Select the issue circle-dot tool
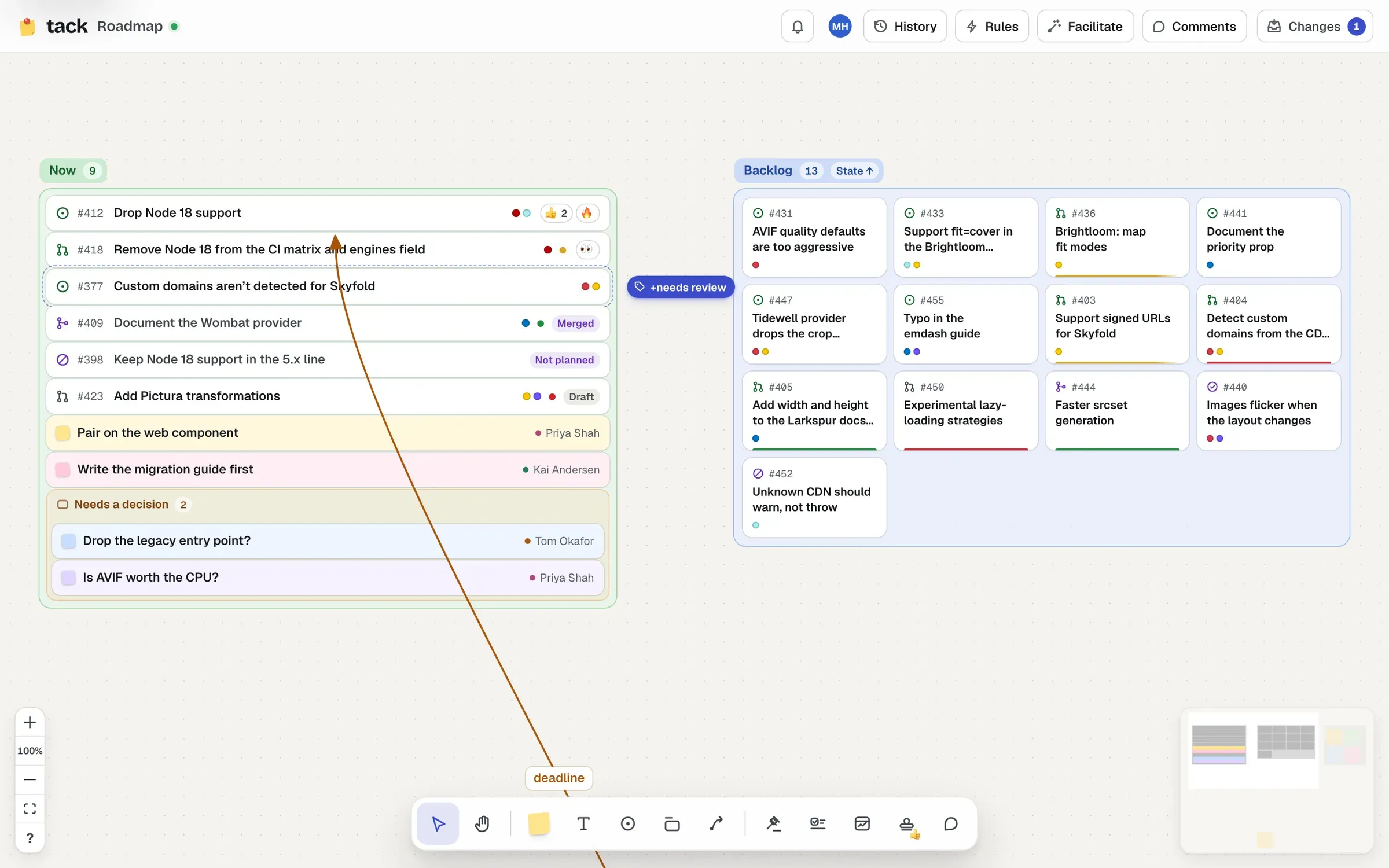The height and width of the screenshot is (868, 1389). click(x=627, y=823)
